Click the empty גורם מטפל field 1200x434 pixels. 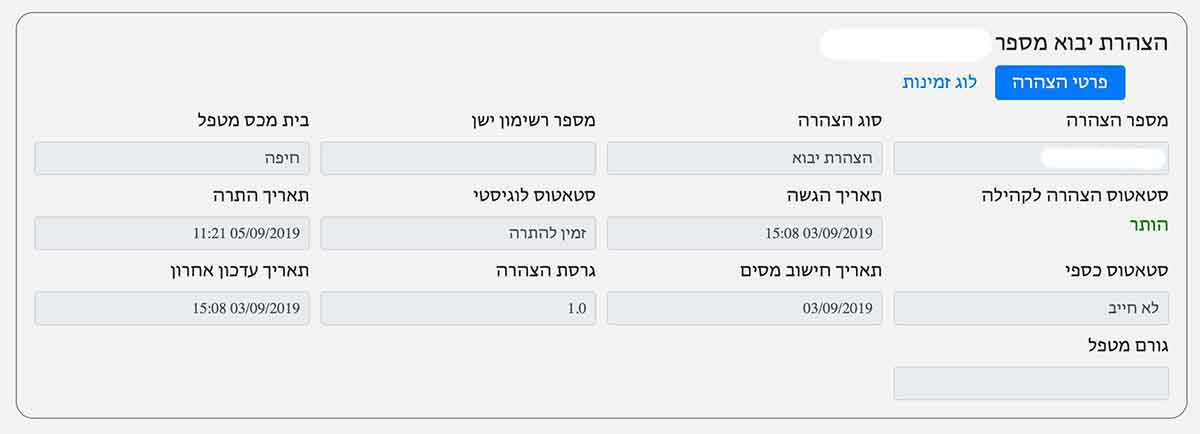pyautogui.click(x=1030, y=383)
